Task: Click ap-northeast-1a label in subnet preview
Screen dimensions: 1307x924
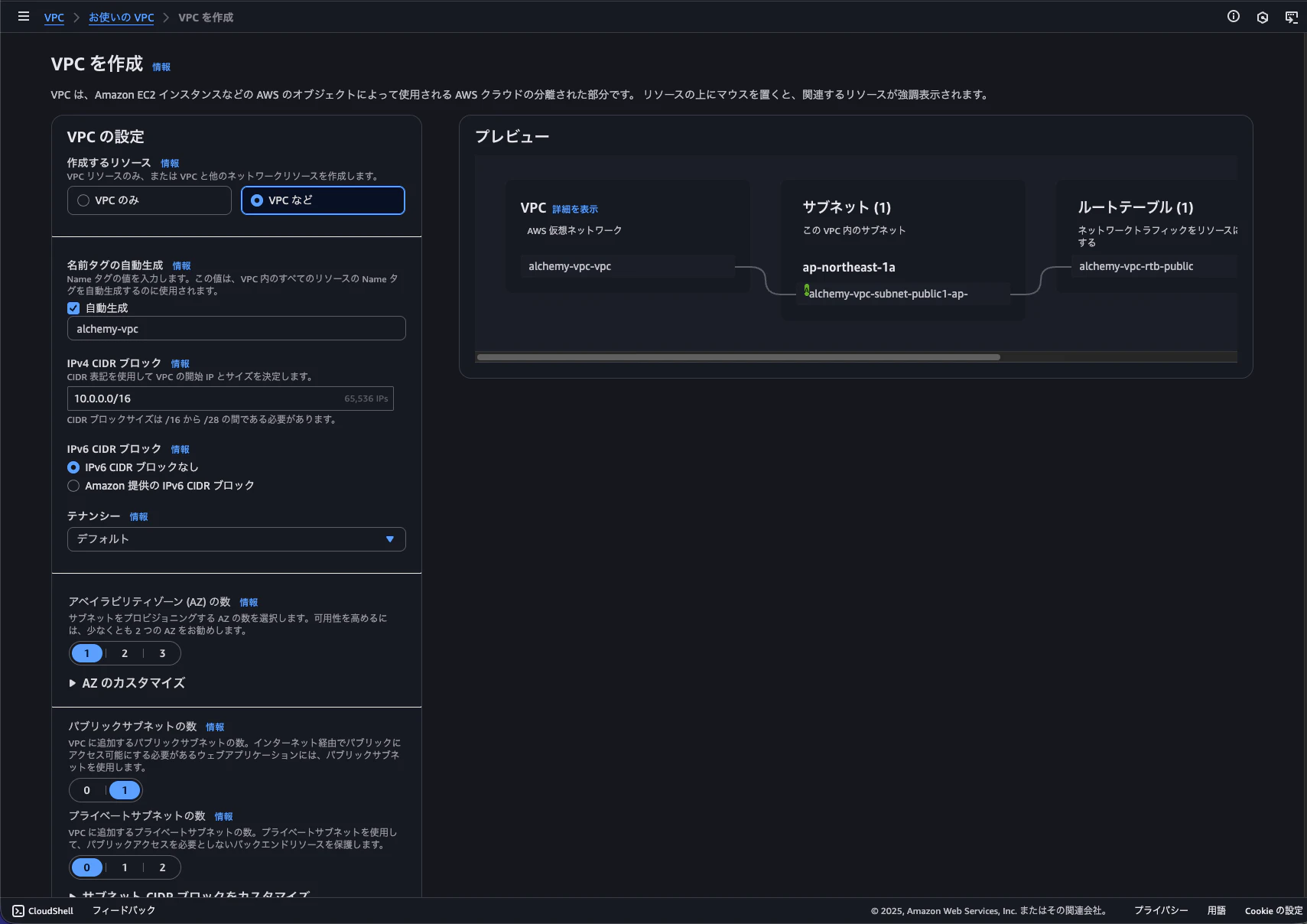Action: click(x=849, y=267)
